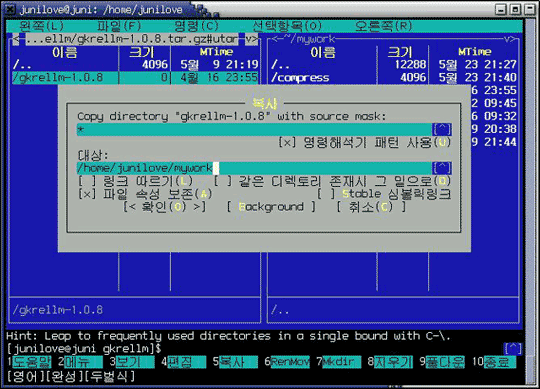
Task: Click function key 5 복사
Action: pyautogui.click(x=235, y=362)
